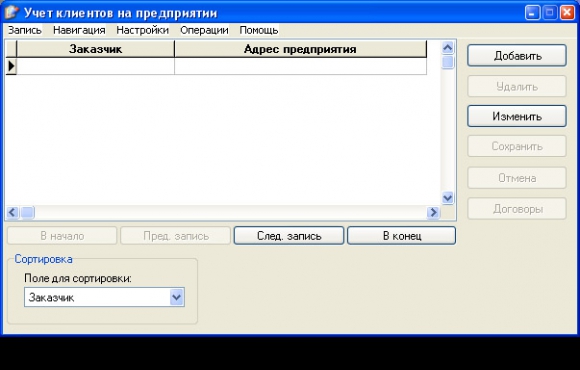Select the current-row indicator arrow
The width and height of the screenshot is (580, 370).
click(x=11, y=66)
